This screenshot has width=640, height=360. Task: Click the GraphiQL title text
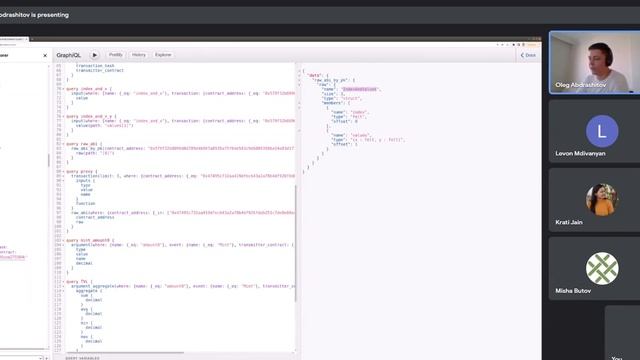pos(69,55)
